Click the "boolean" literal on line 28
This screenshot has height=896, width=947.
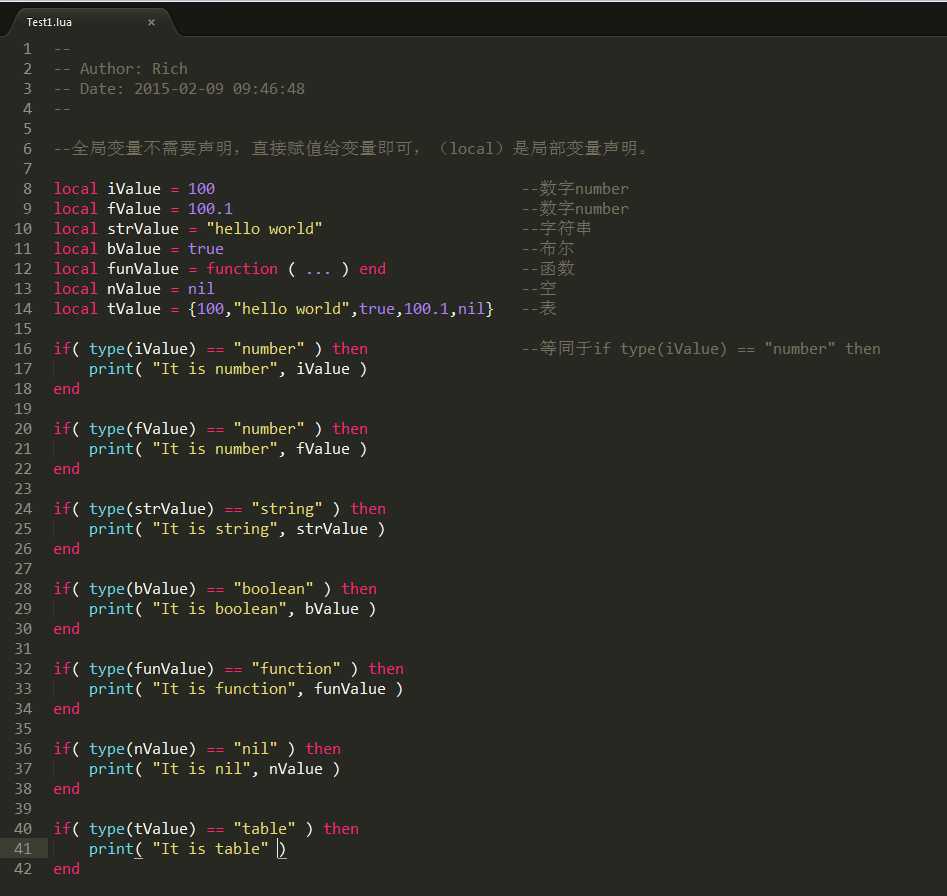click(273, 589)
